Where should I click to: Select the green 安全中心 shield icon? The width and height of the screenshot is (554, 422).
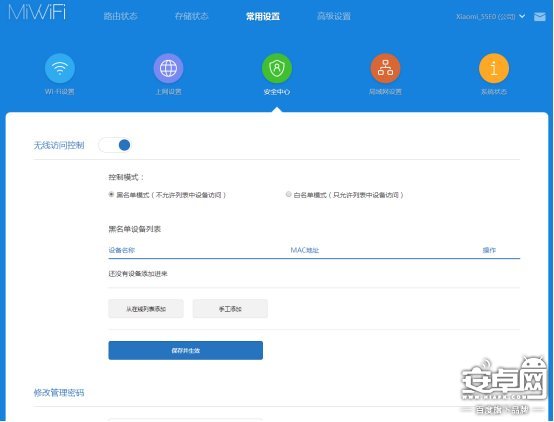(277, 68)
